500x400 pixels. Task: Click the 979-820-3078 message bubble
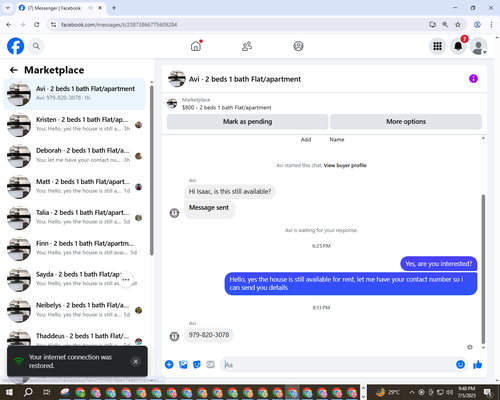[x=209, y=335]
